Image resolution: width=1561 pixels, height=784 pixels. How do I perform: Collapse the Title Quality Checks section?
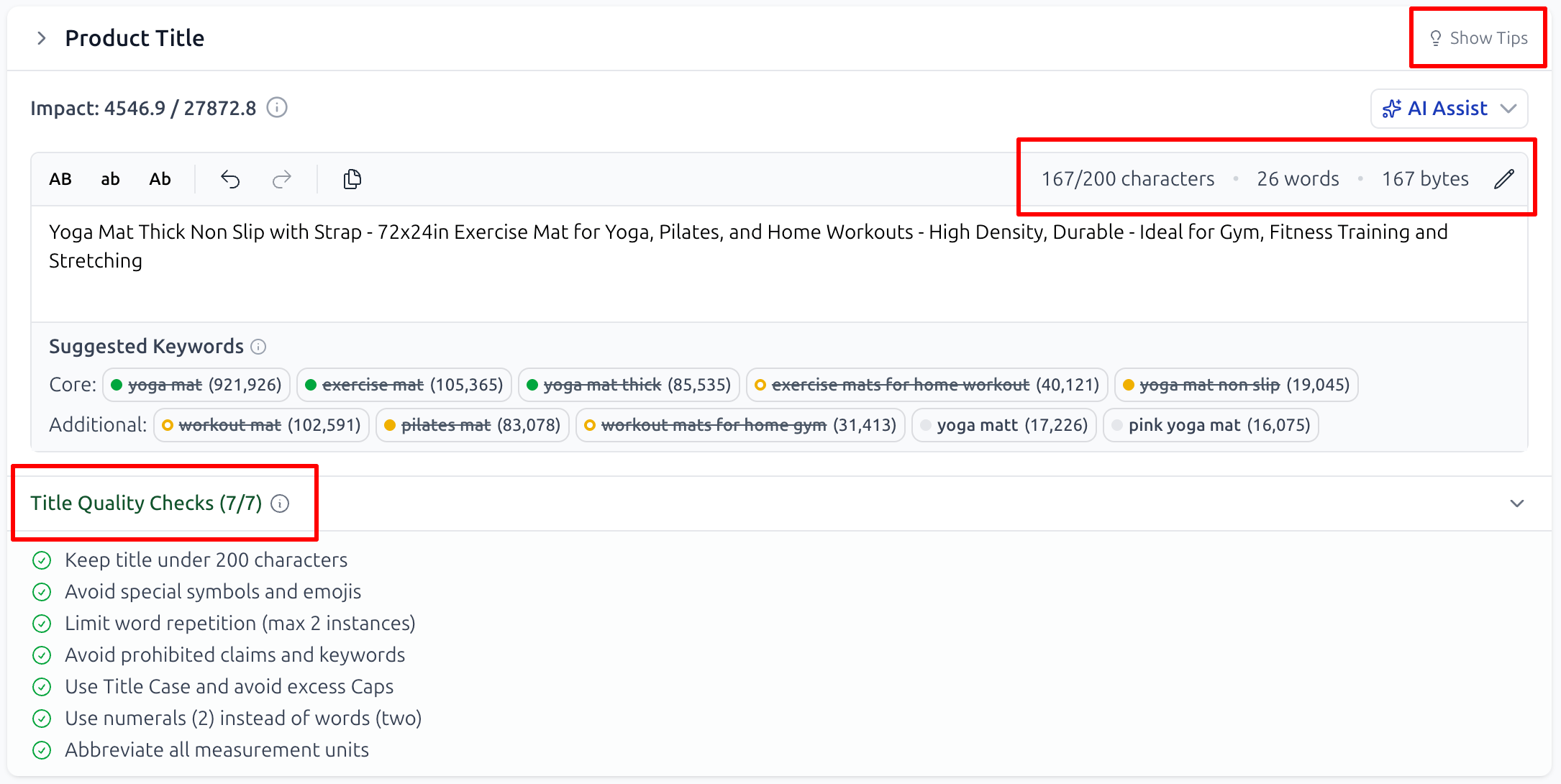(x=1518, y=503)
